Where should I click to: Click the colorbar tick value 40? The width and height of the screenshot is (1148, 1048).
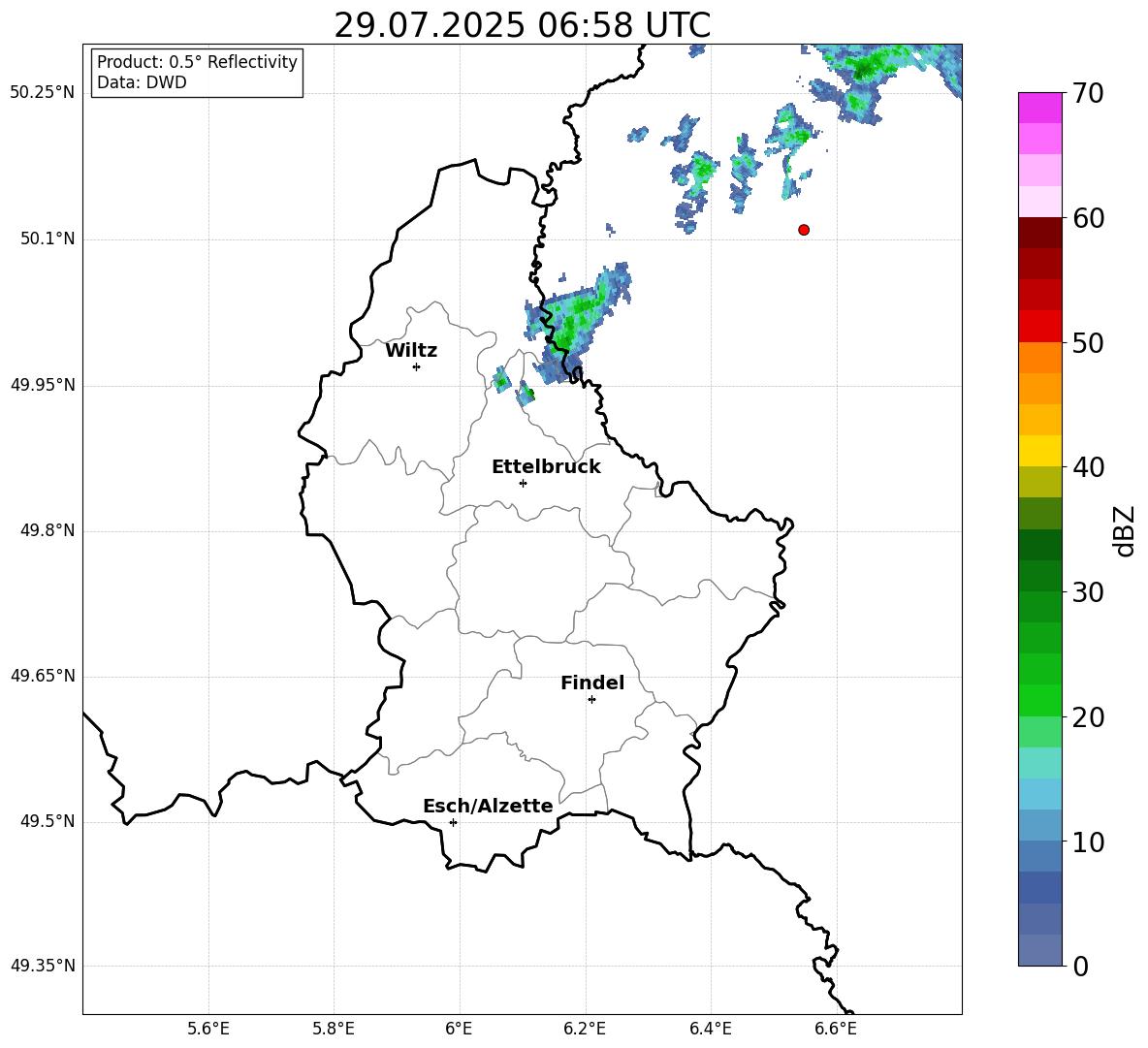[1088, 467]
